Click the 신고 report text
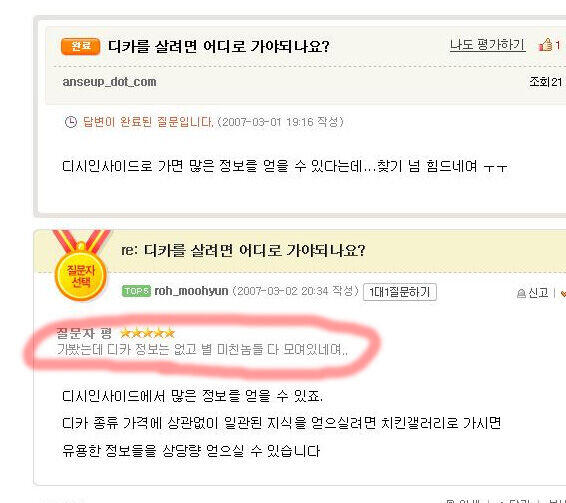 coord(538,293)
